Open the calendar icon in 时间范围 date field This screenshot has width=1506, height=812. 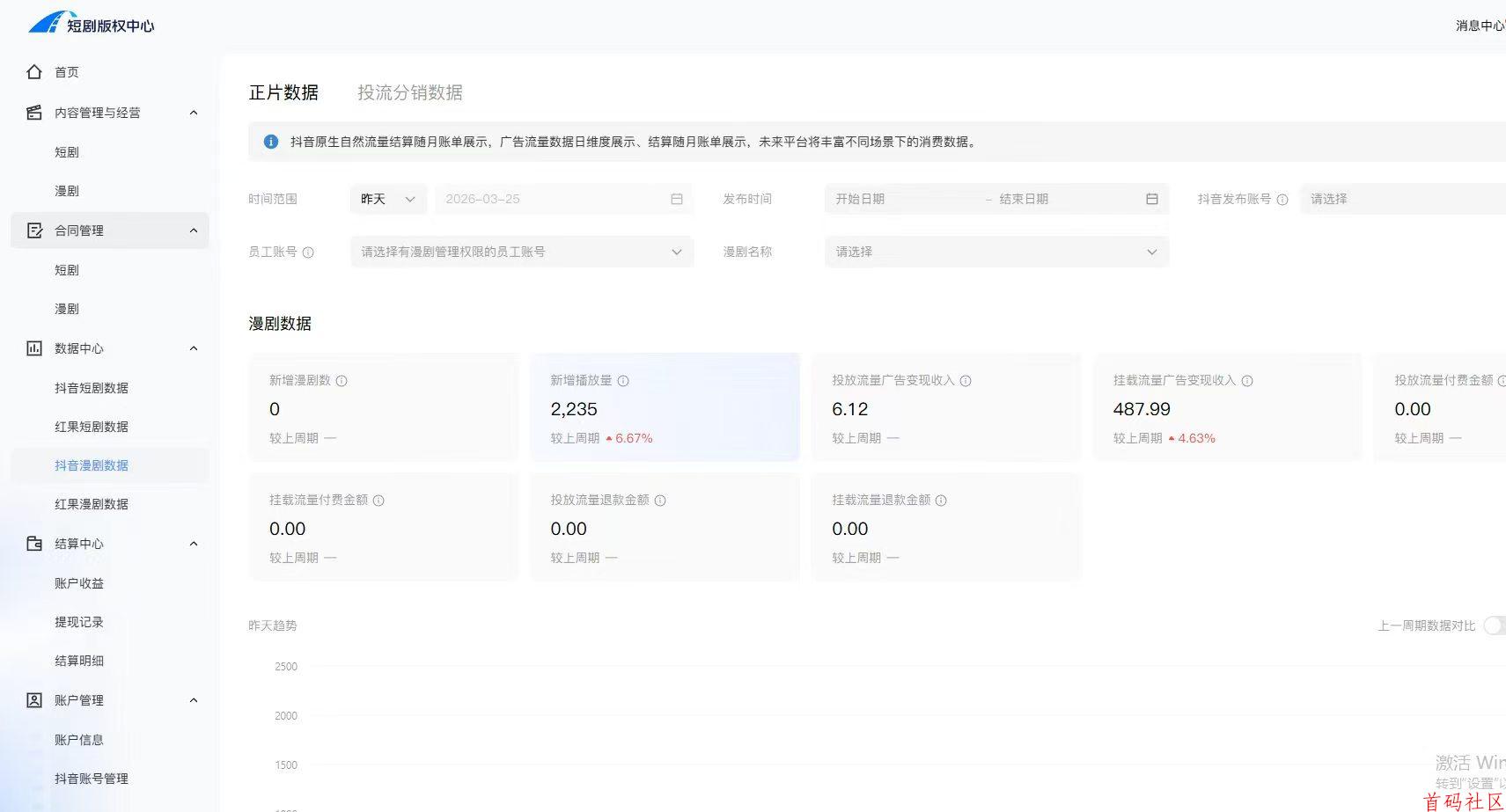677,200
